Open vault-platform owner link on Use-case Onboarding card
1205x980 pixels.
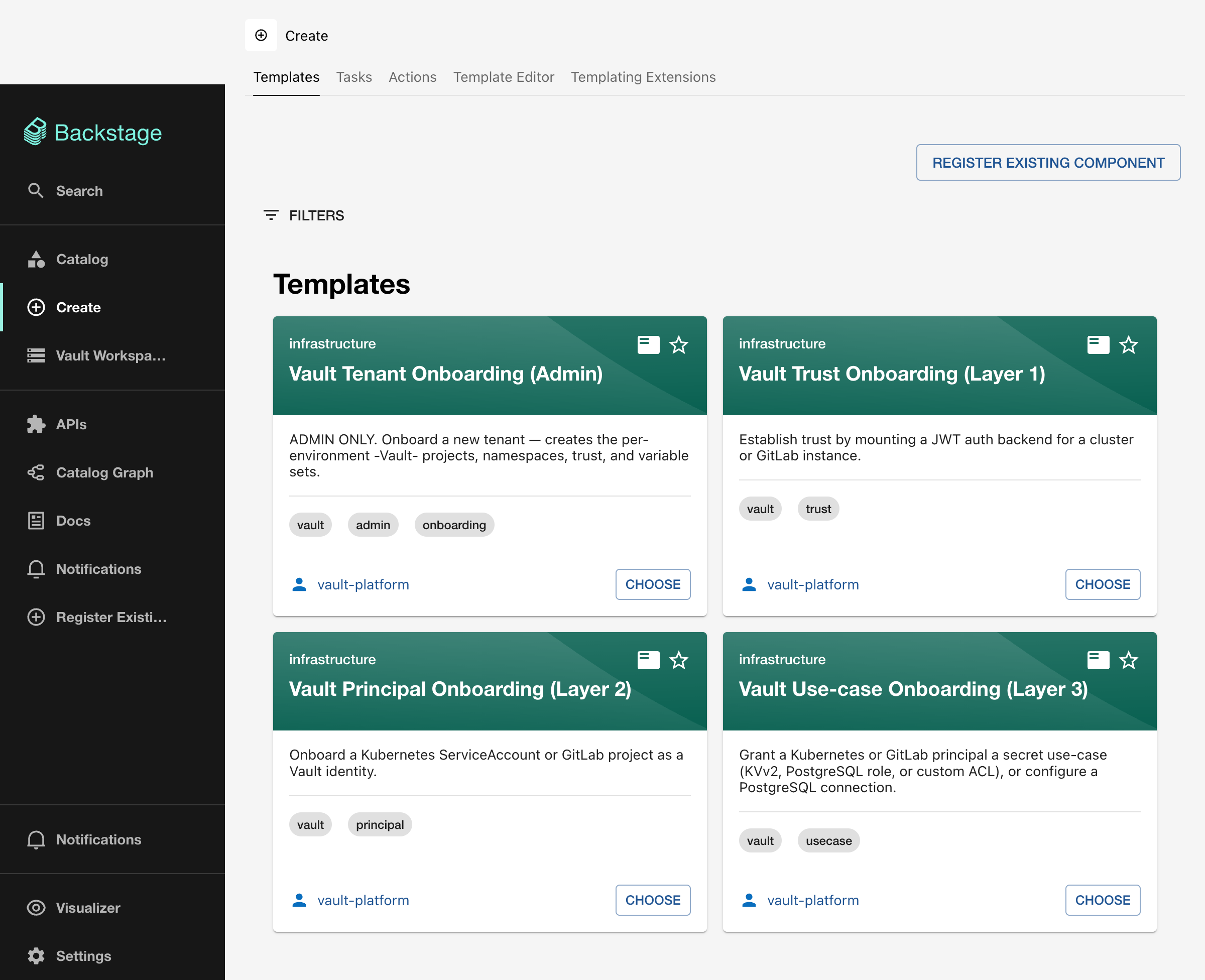click(x=813, y=900)
